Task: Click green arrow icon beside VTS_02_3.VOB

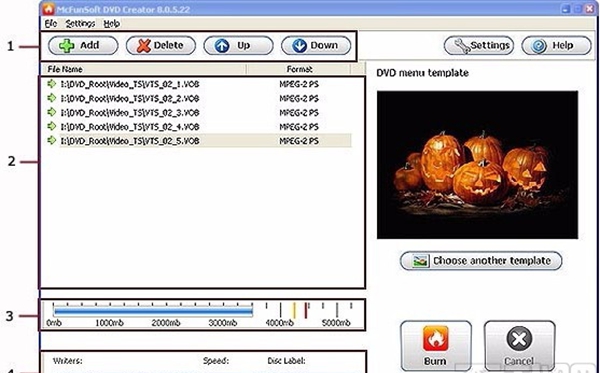Action: pos(51,112)
